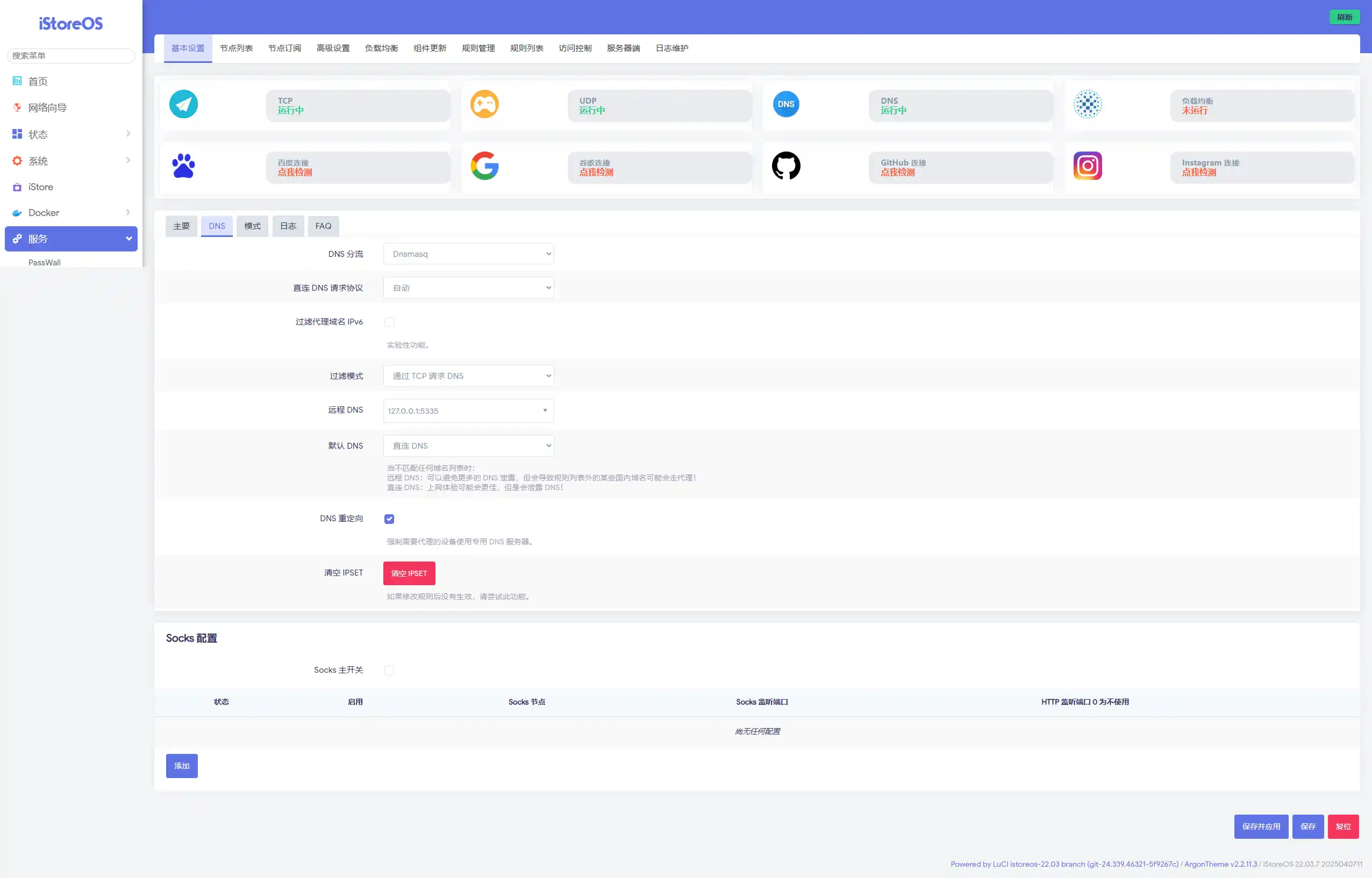Screen dimensions: 1372x878
Task: Click the 网络向导 wizard sidebar icon
Action: click(x=17, y=107)
